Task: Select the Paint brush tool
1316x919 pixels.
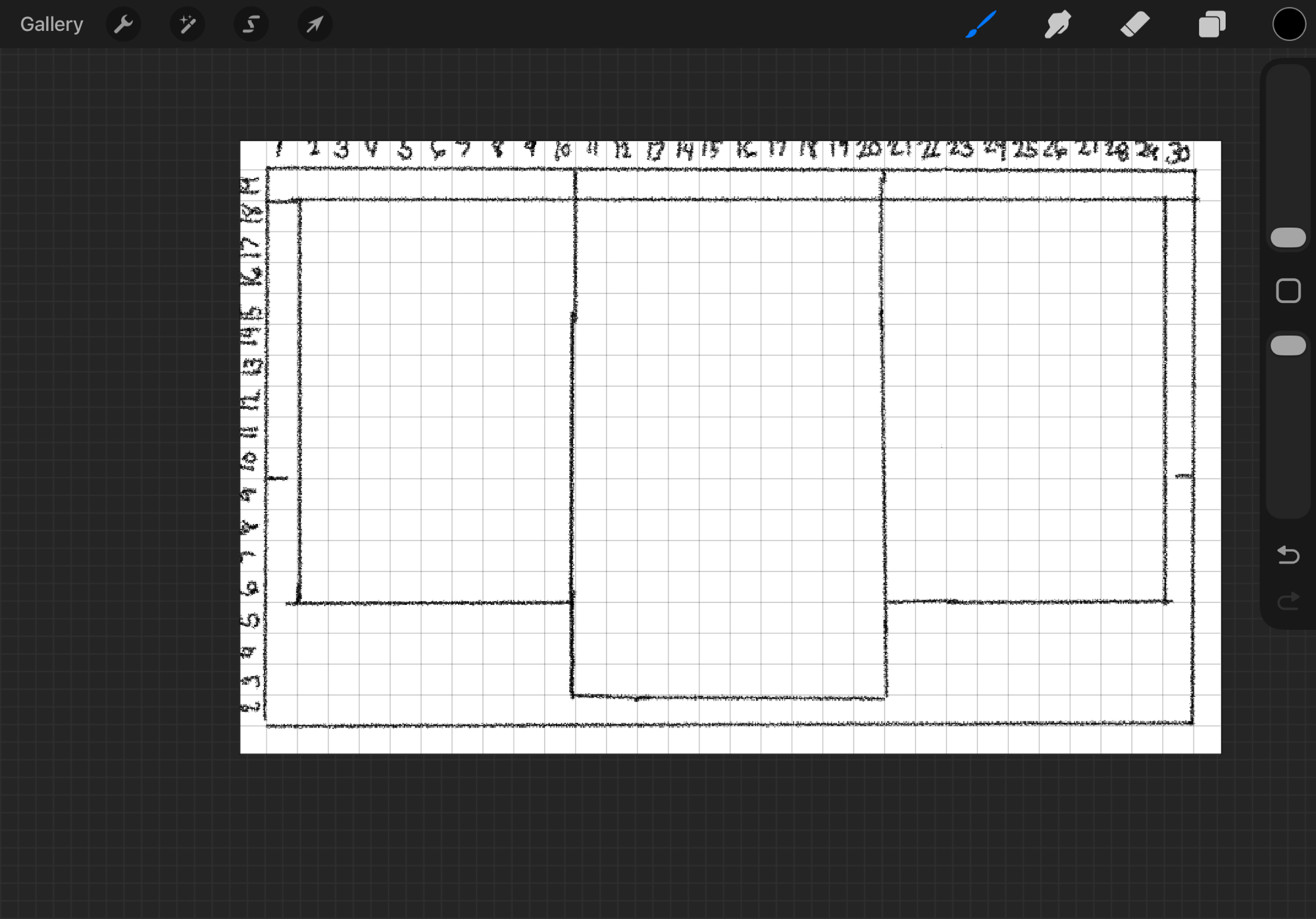Action: (980, 25)
